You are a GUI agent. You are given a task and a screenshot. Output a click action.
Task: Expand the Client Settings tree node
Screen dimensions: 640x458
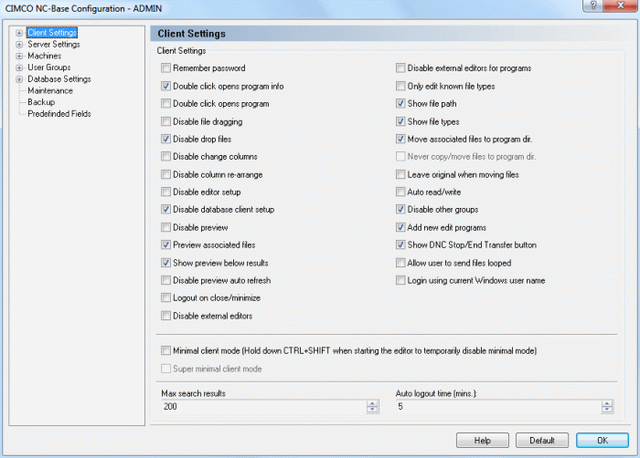pos(19,33)
